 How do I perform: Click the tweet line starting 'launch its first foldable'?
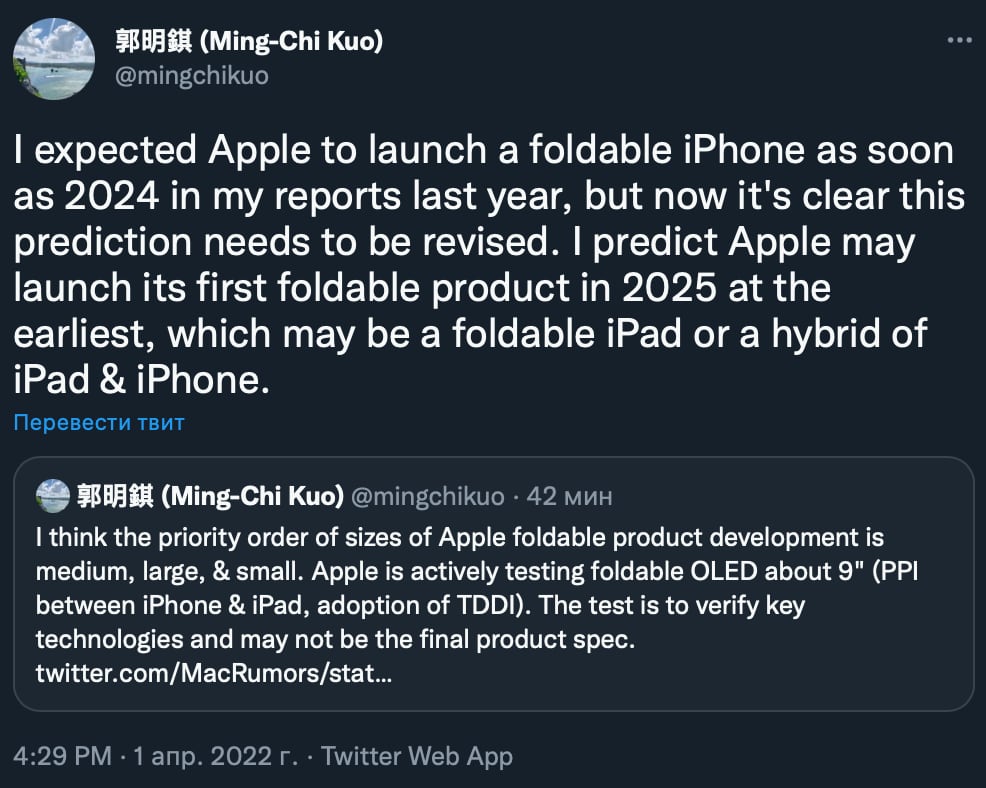point(422,289)
